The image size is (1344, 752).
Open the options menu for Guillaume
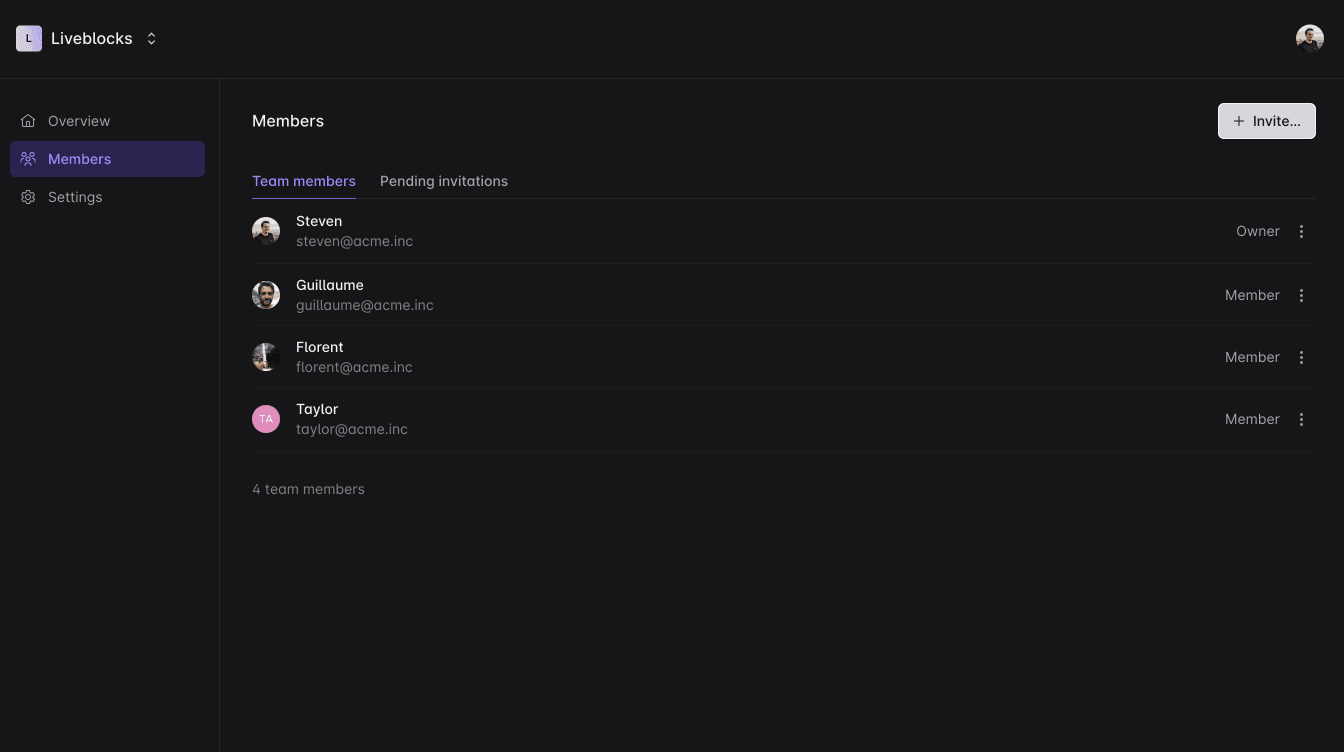[x=1301, y=295]
